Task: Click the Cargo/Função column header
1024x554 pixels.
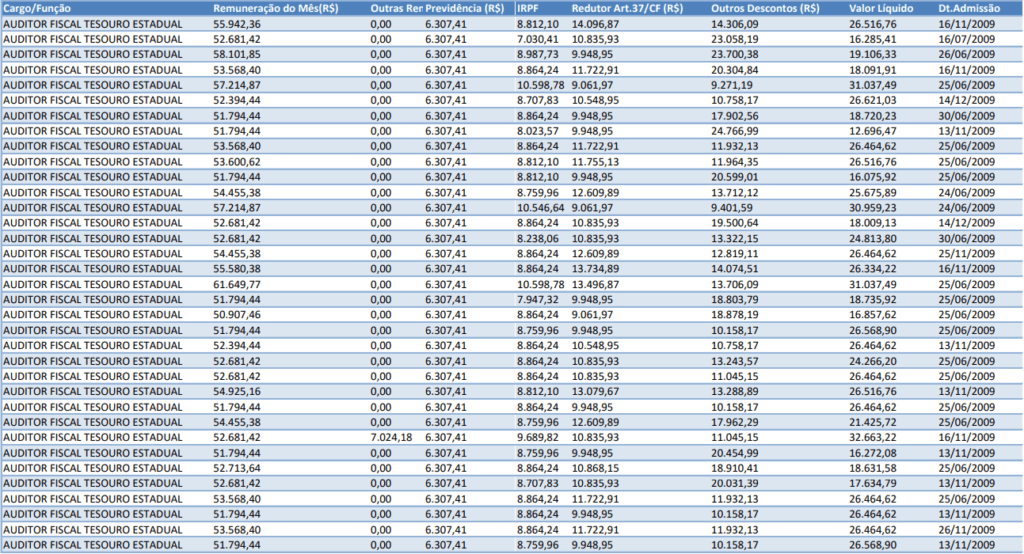Action: click(x=41, y=8)
